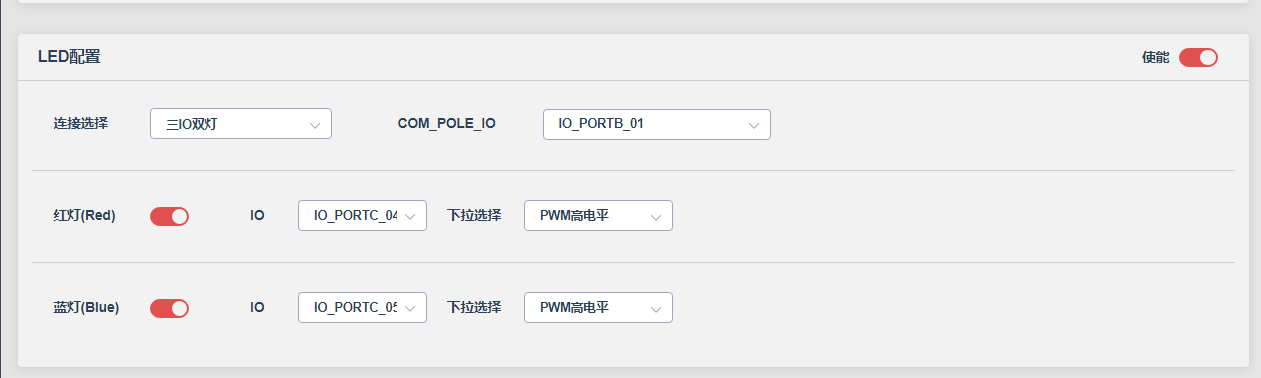
Task: Click chevron arrow in red light PWM高电平 box
Action: [656, 216]
